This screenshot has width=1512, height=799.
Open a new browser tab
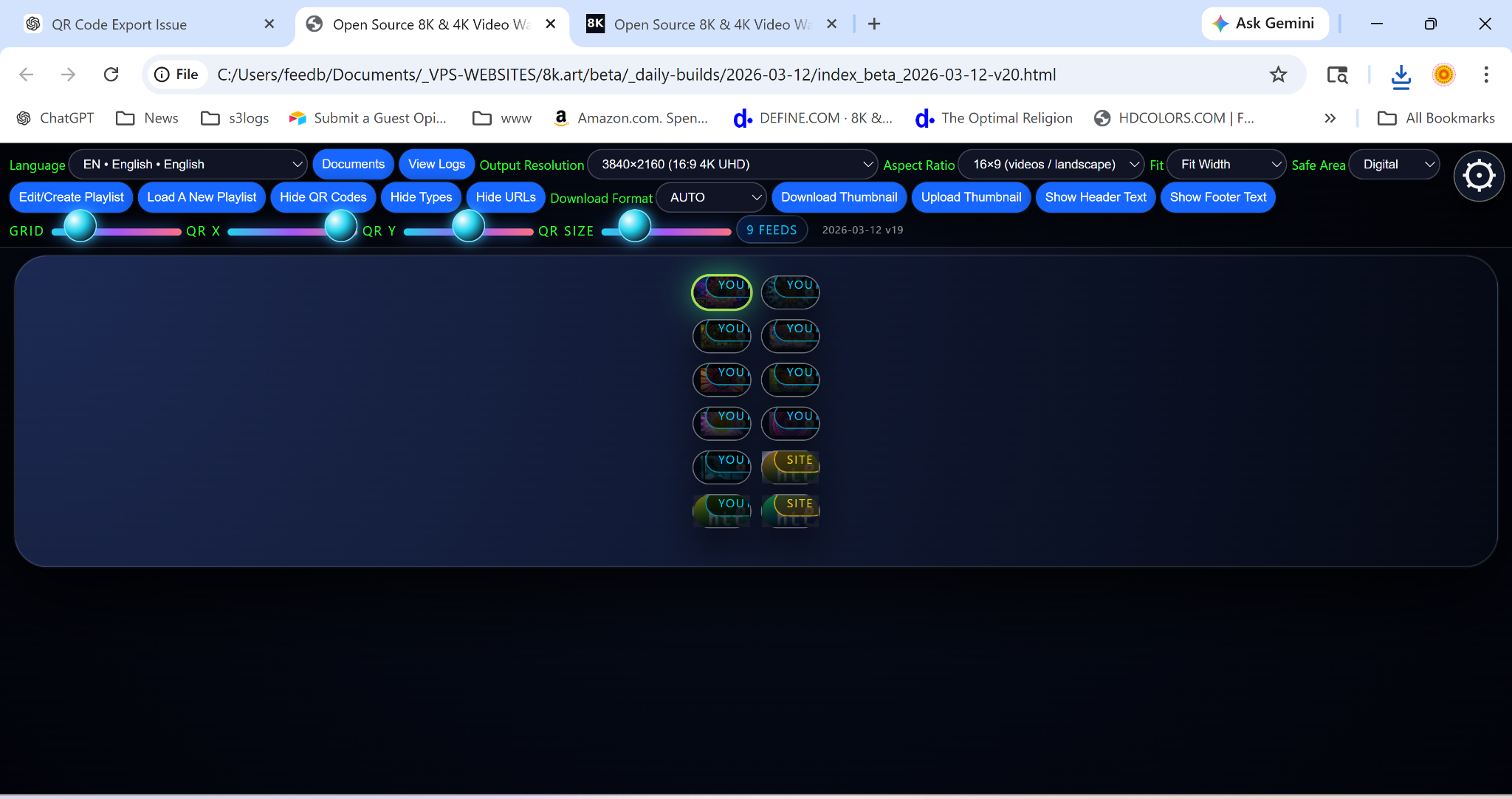click(x=874, y=24)
